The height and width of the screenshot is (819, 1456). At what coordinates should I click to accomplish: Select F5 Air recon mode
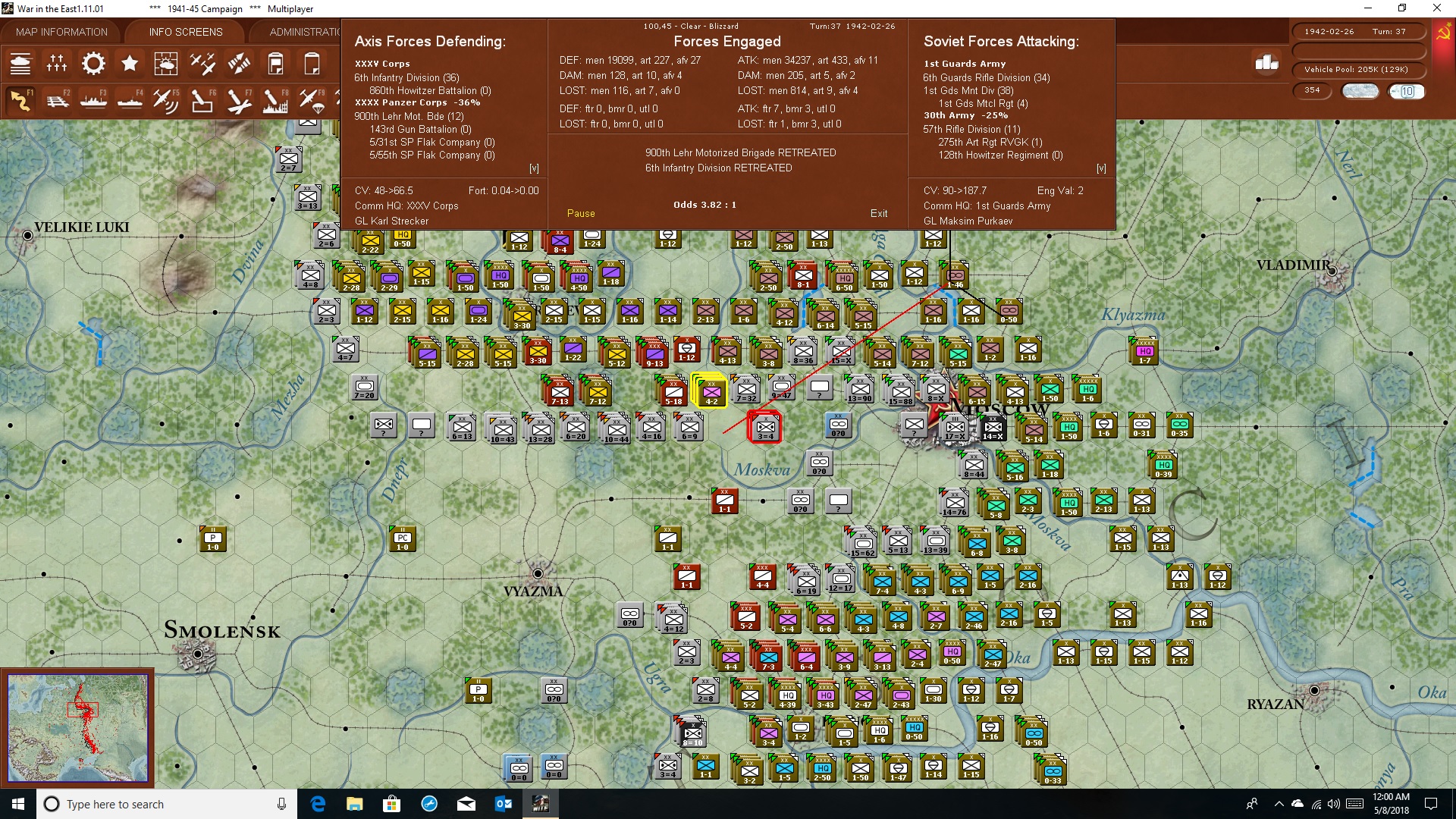pos(166,100)
